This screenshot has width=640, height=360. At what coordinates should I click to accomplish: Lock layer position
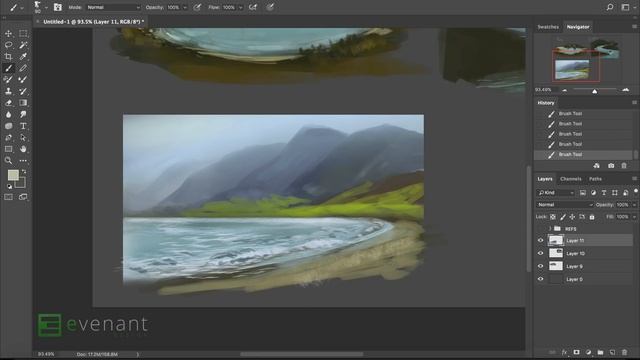572,217
